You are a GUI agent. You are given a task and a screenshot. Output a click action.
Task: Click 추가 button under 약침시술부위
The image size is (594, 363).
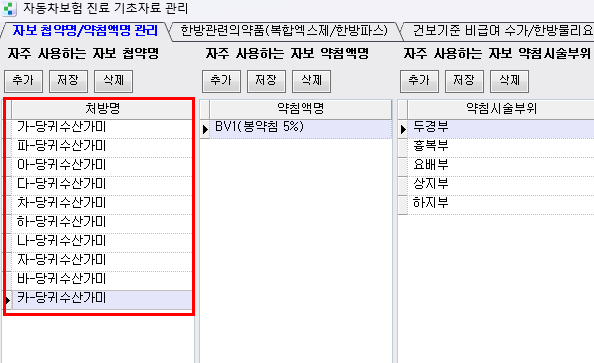click(419, 81)
